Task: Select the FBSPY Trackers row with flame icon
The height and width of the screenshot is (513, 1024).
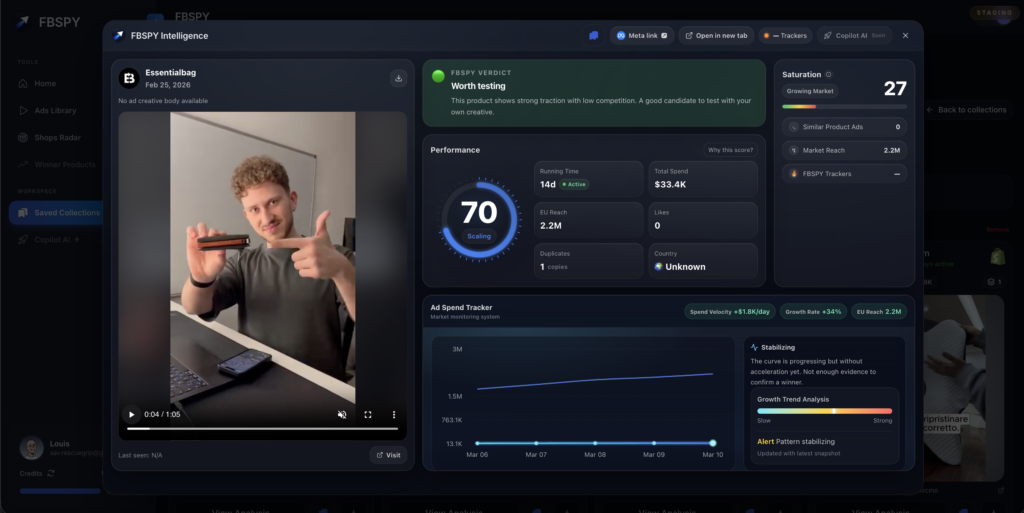Action: (x=844, y=174)
